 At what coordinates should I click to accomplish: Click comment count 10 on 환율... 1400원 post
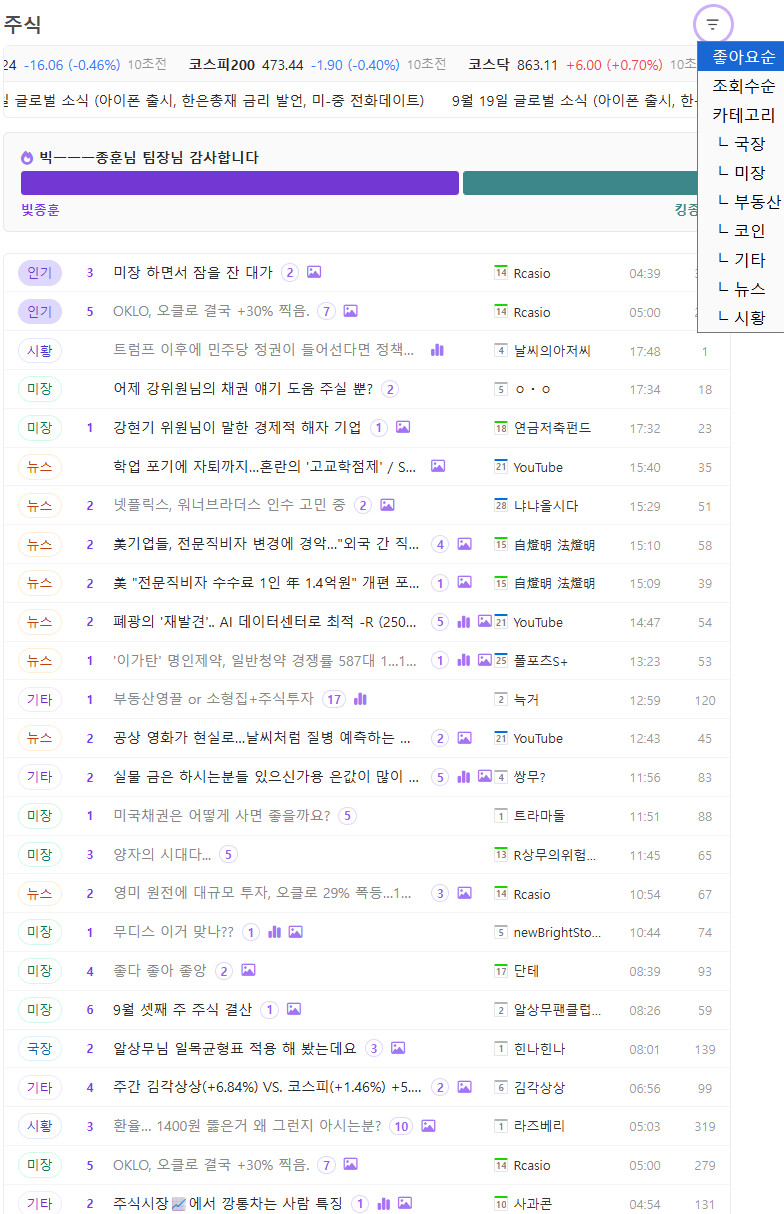coord(401,1126)
